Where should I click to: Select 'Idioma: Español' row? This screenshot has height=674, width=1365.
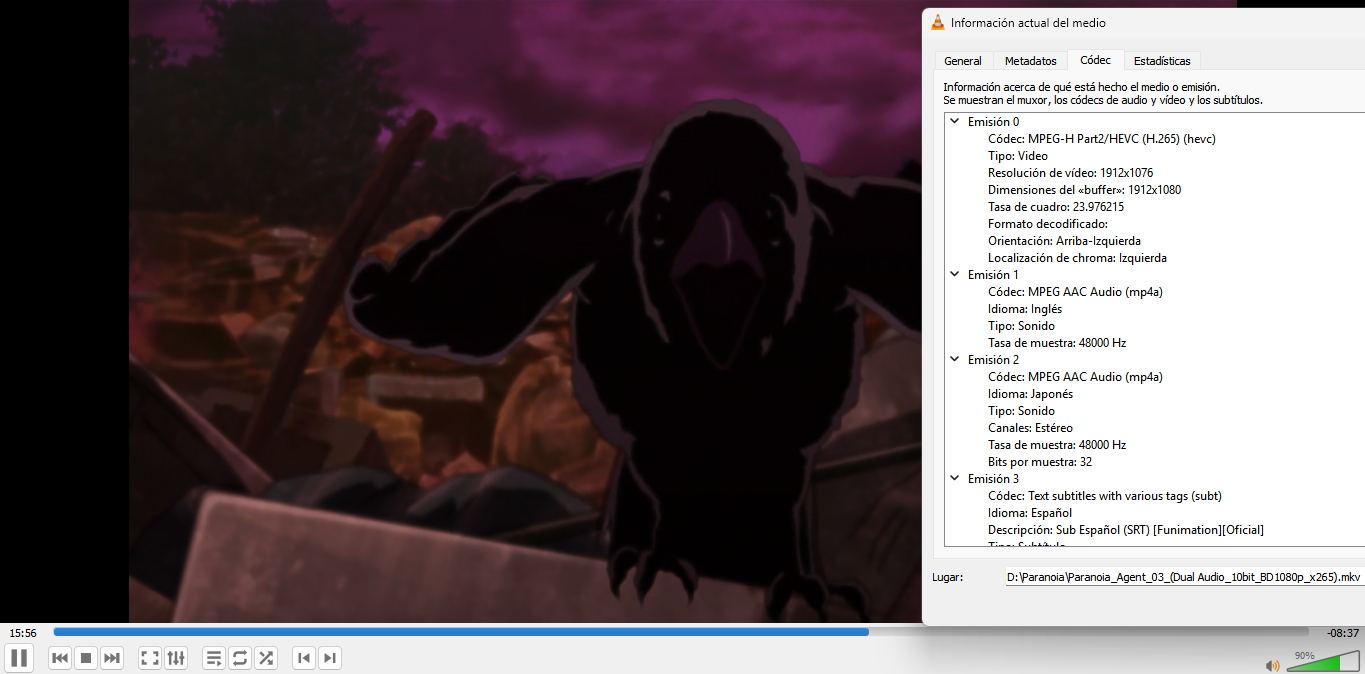[x=1030, y=513]
